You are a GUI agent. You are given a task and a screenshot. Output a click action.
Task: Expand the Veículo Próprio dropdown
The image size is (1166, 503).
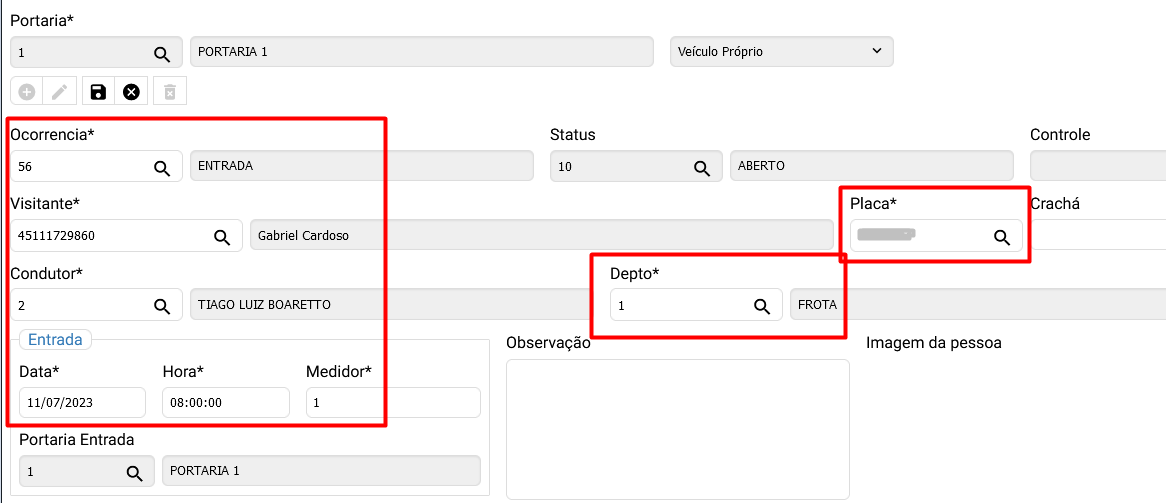781,51
